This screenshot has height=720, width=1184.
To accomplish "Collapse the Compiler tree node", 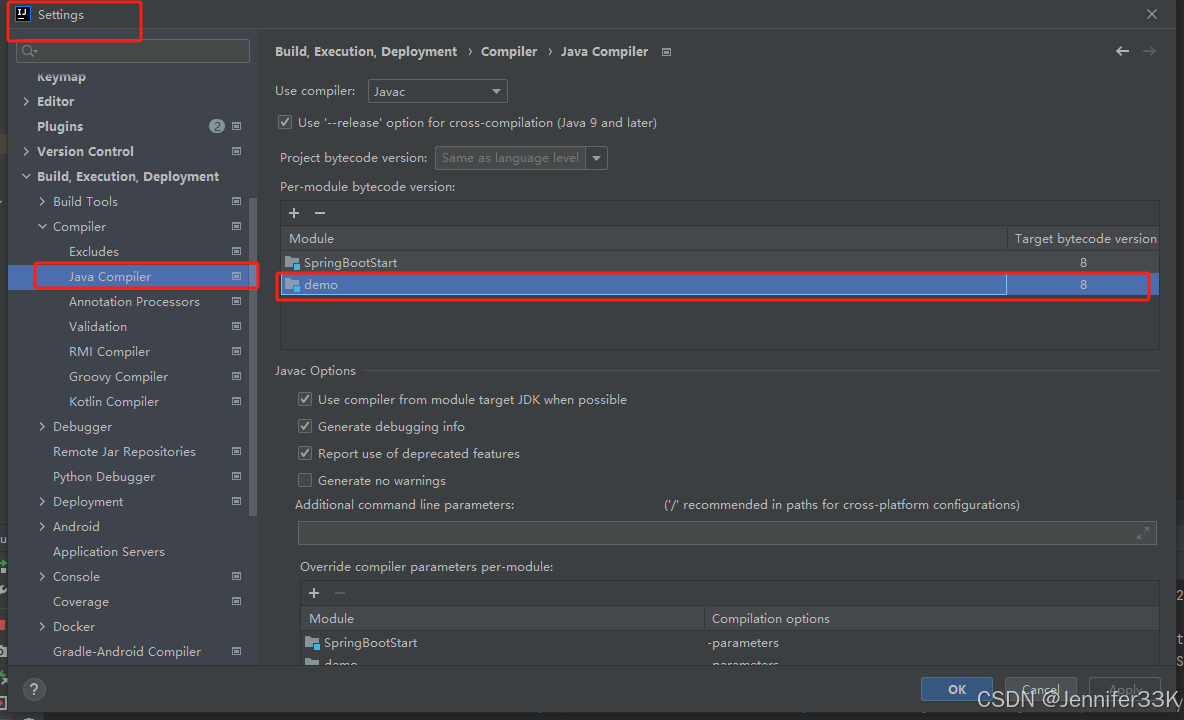I will click(40, 226).
